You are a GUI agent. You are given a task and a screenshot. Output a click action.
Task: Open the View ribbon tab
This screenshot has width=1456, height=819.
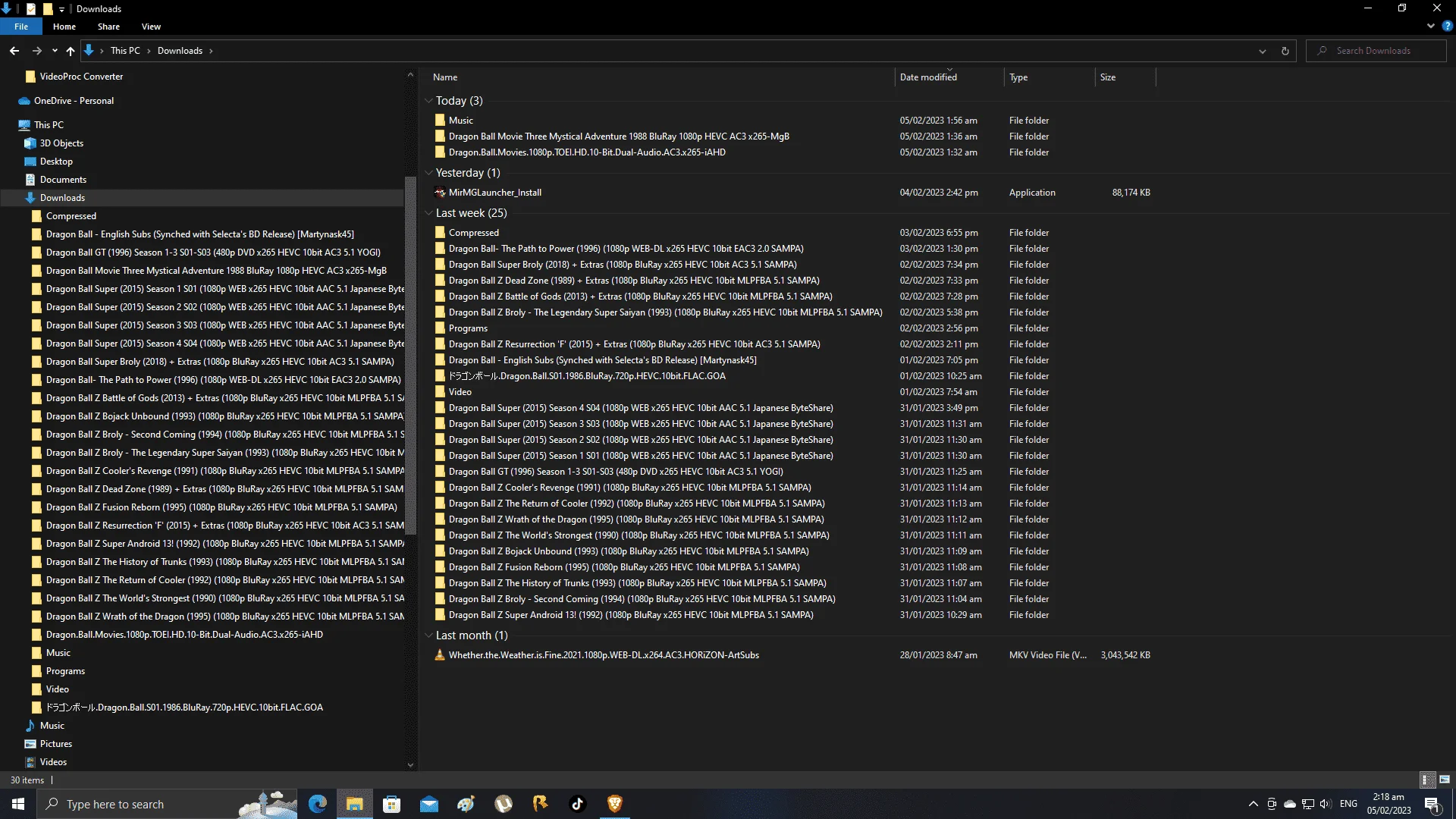click(151, 27)
